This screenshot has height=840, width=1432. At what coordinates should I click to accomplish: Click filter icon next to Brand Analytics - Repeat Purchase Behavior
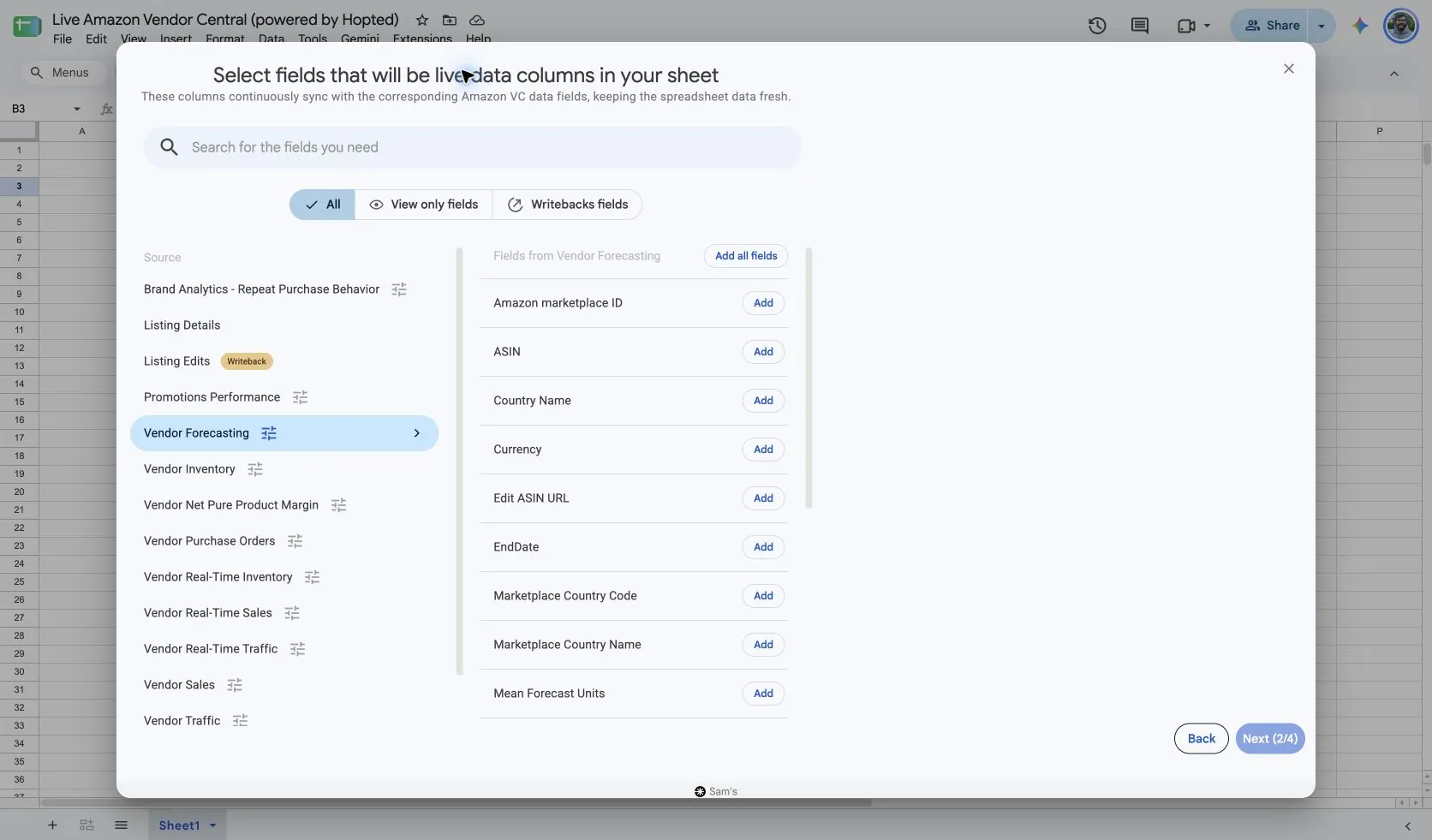click(x=399, y=289)
